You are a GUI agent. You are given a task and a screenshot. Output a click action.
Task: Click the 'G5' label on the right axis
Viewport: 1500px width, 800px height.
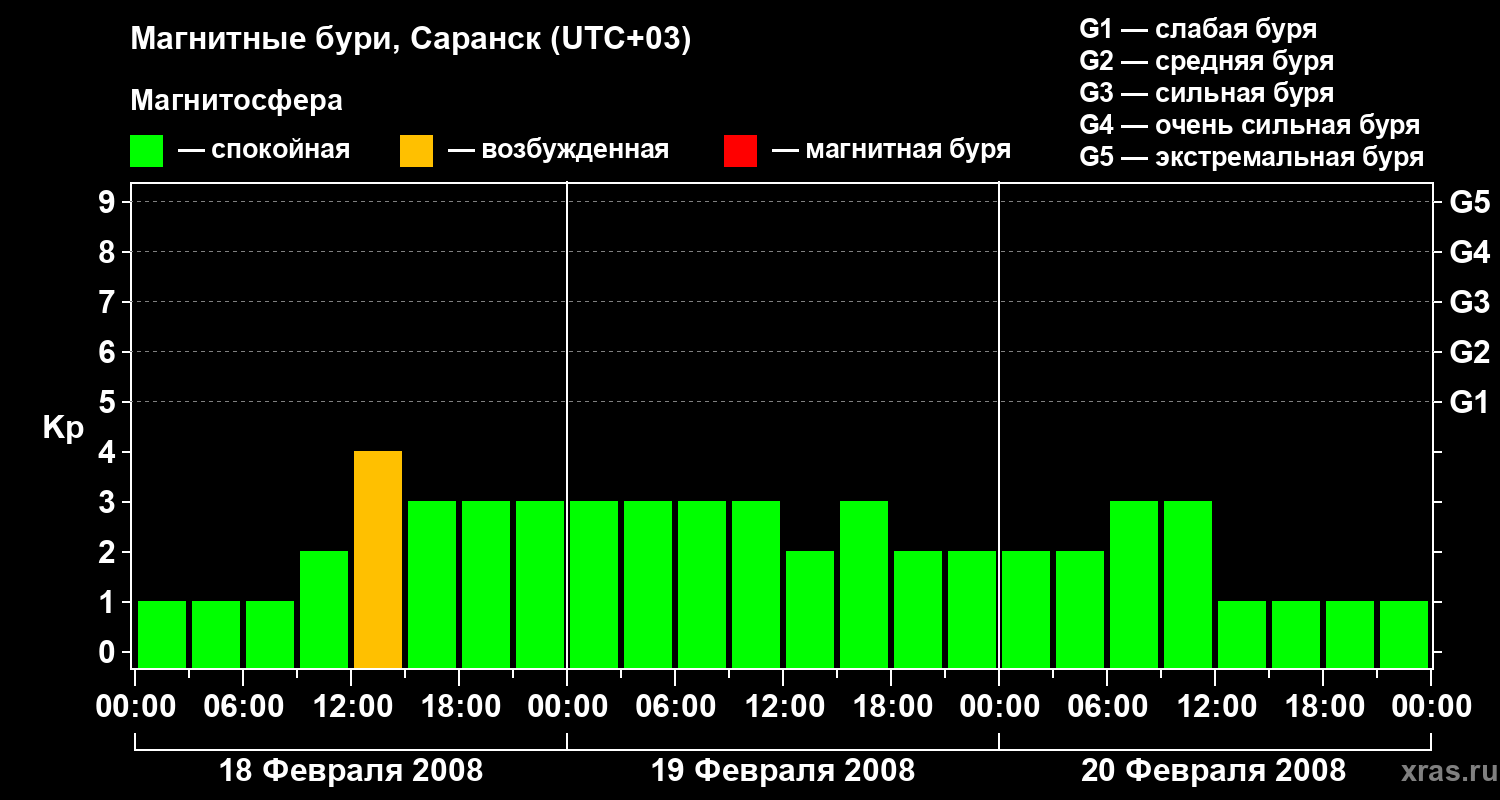(x=1470, y=203)
